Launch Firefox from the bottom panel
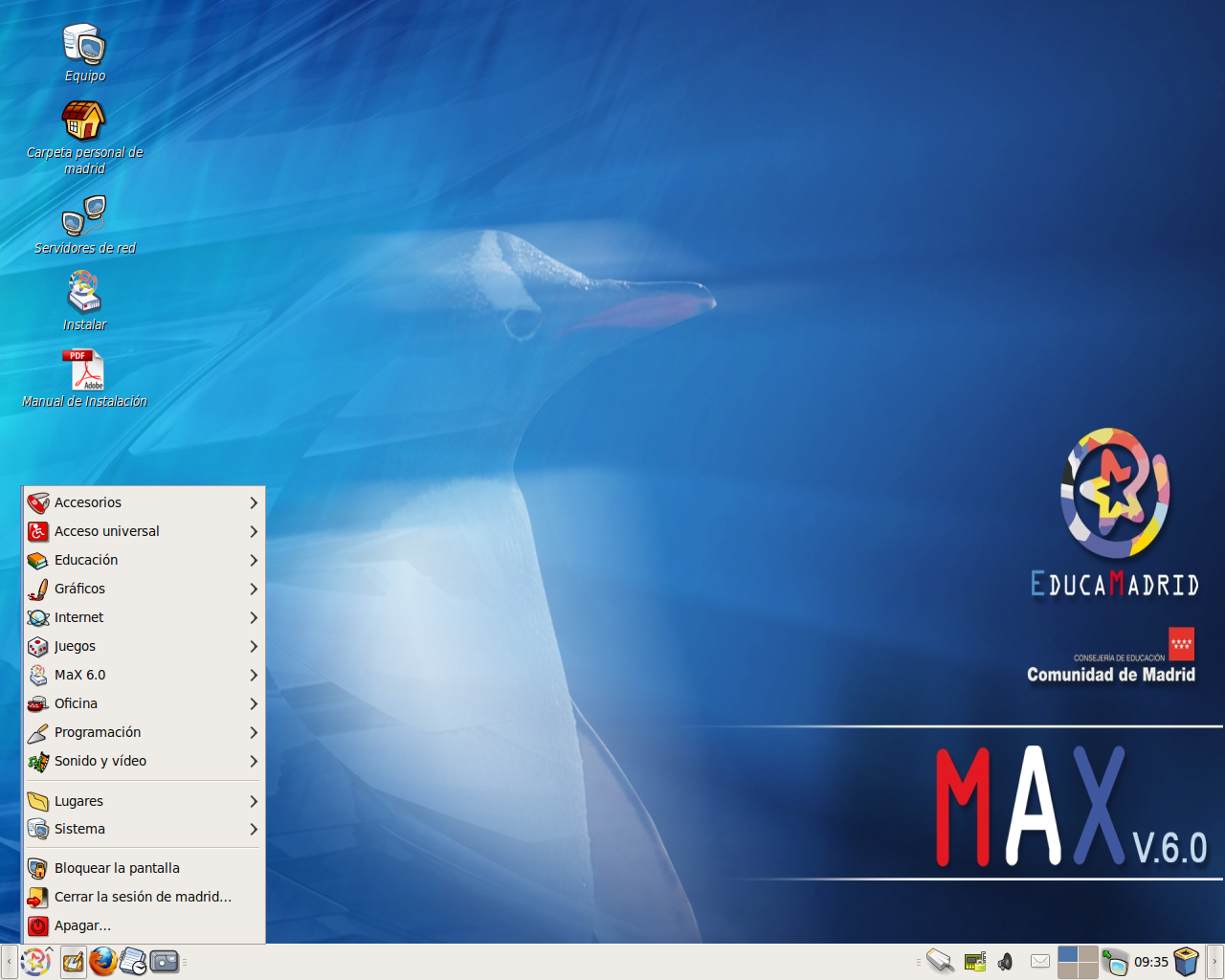The image size is (1225, 980). [103, 961]
